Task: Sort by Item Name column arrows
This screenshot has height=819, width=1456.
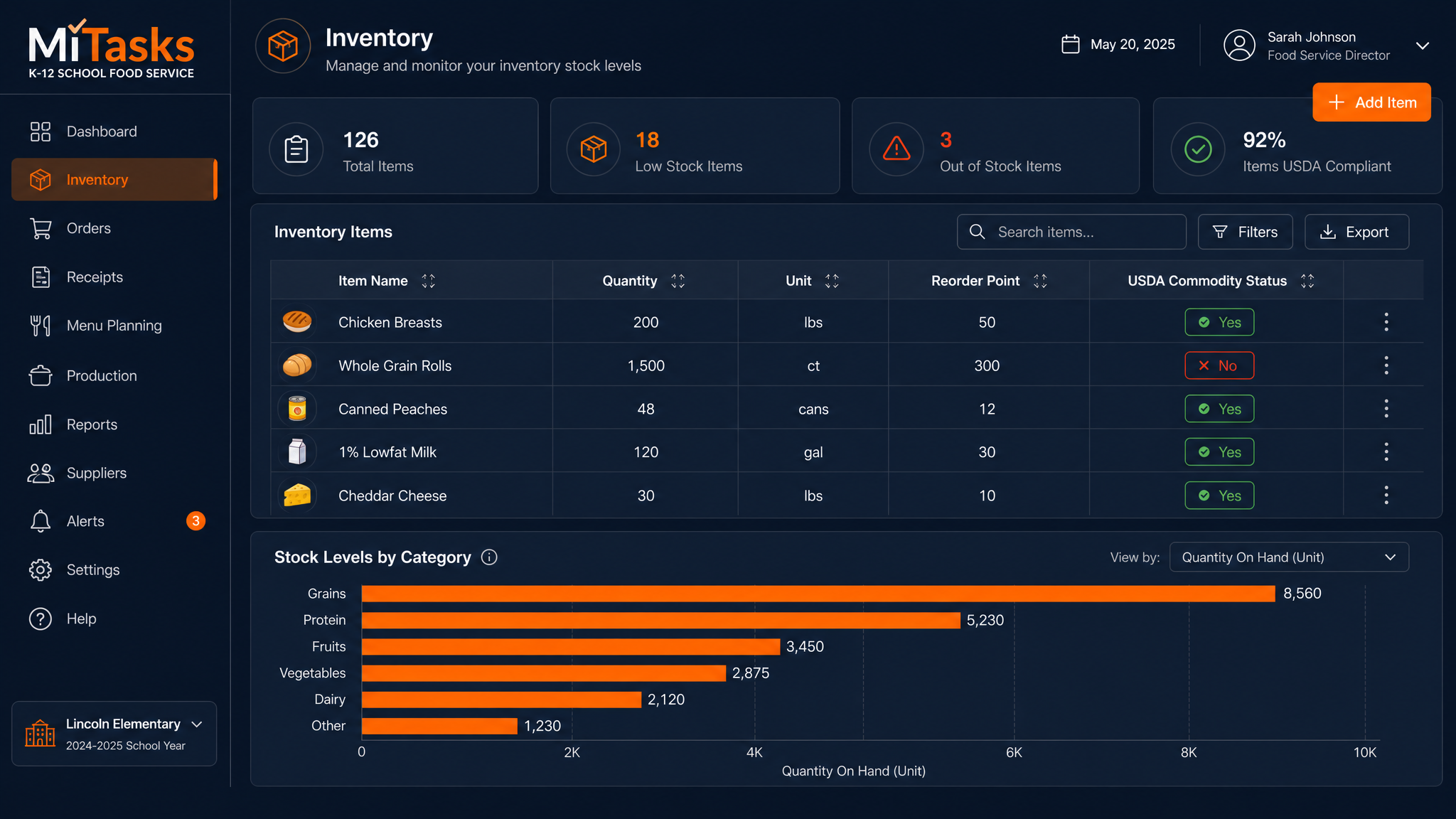Action: [x=429, y=281]
